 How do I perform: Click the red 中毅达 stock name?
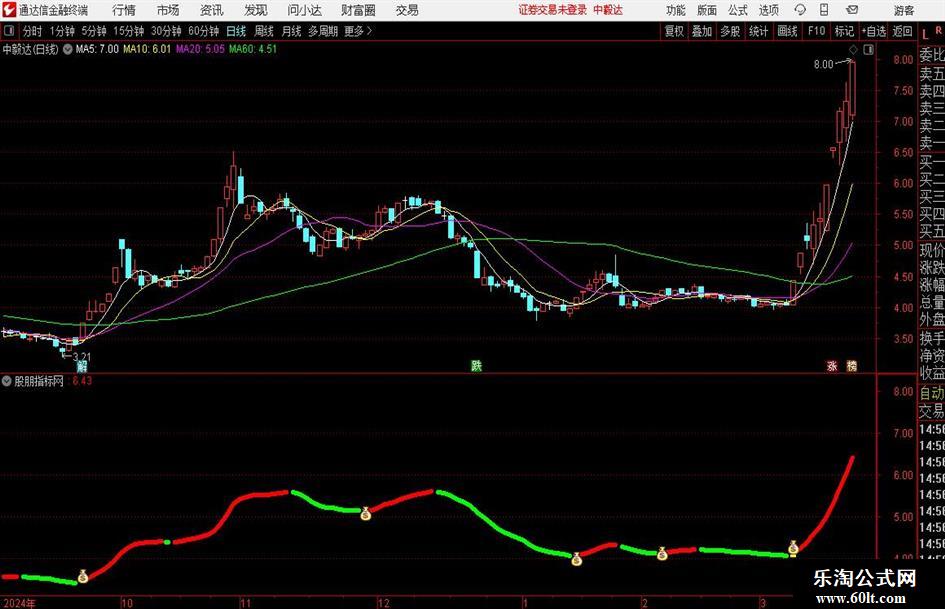[x=608, y=10]
